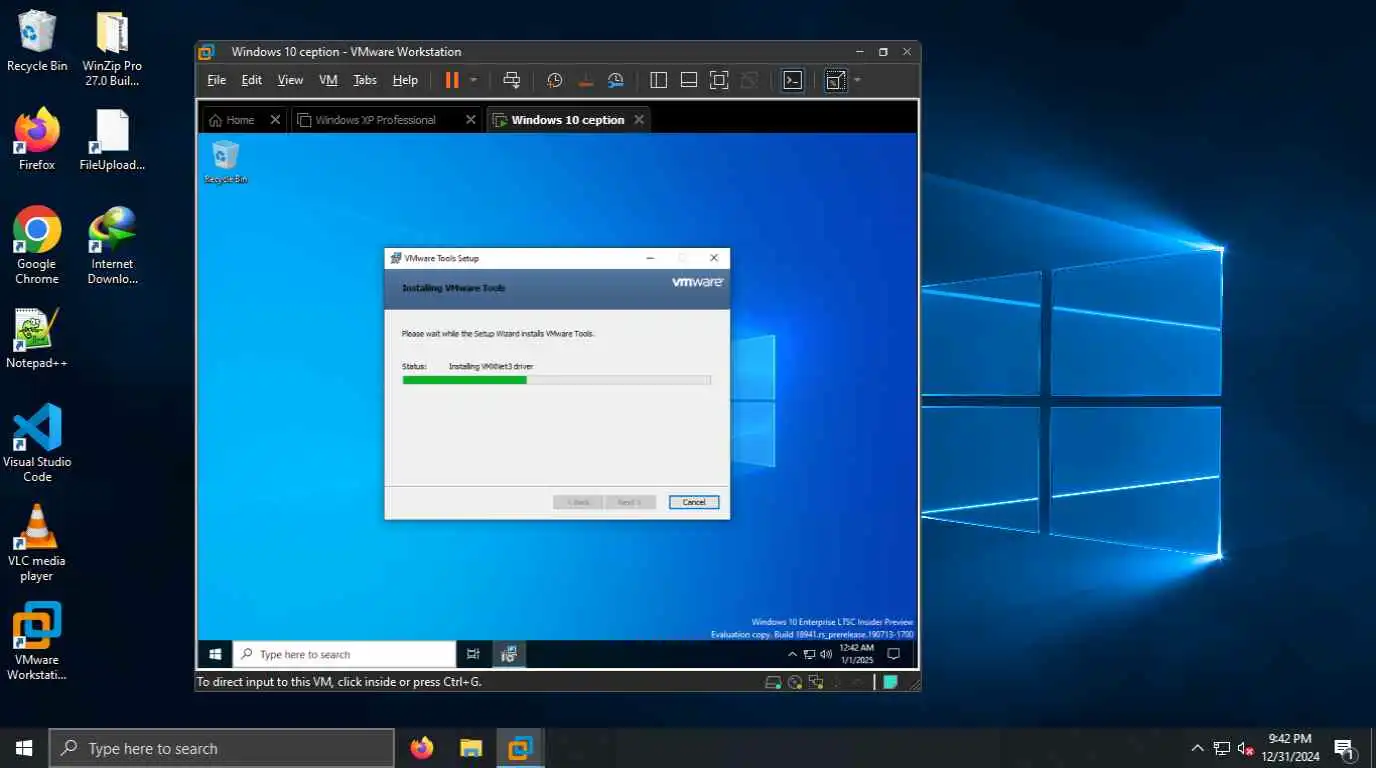Select the WinZip Pro folder on desktop

pyautogui.click(x=112, y=48)
